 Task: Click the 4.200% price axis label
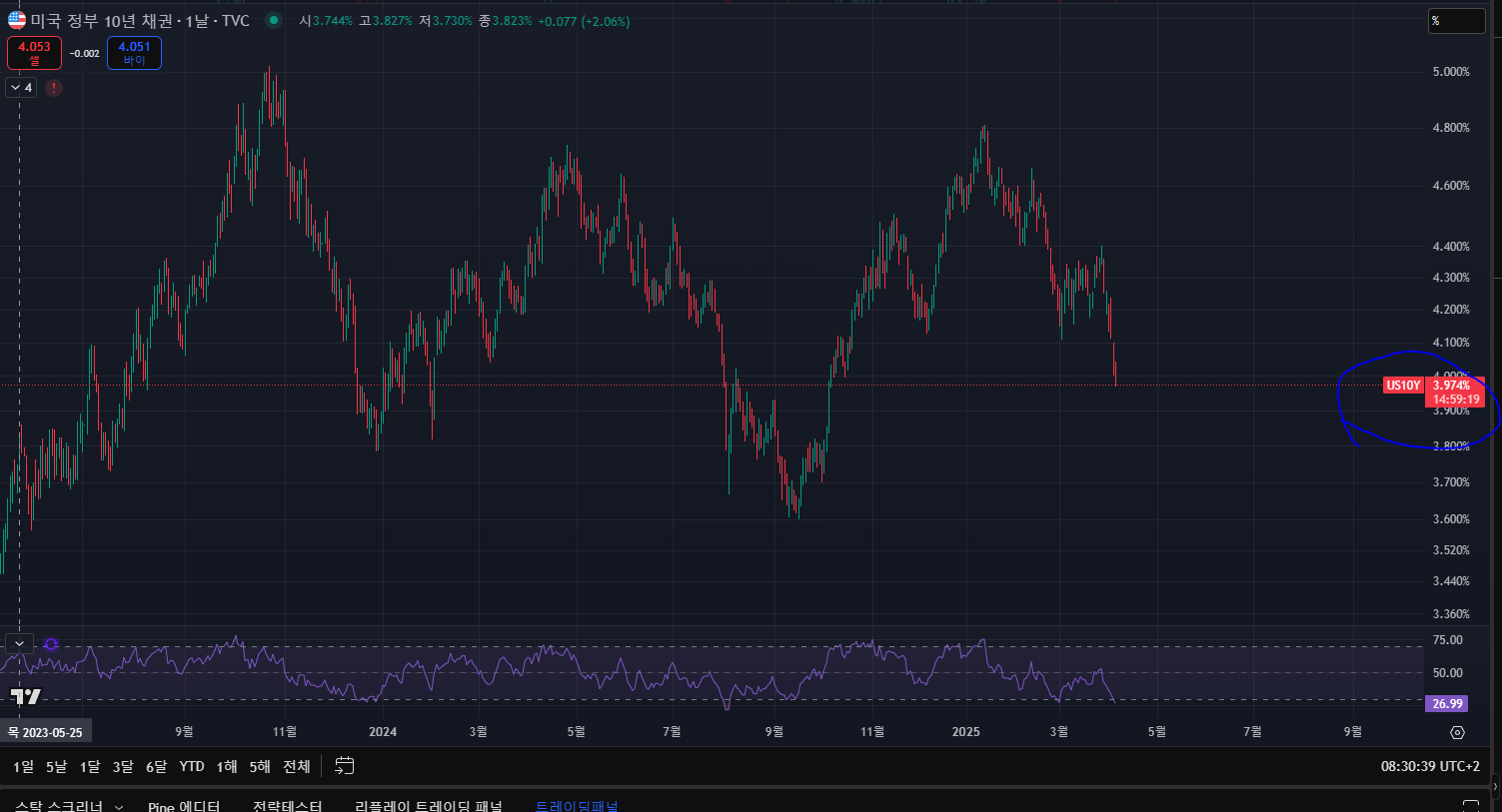point(1451,310)
